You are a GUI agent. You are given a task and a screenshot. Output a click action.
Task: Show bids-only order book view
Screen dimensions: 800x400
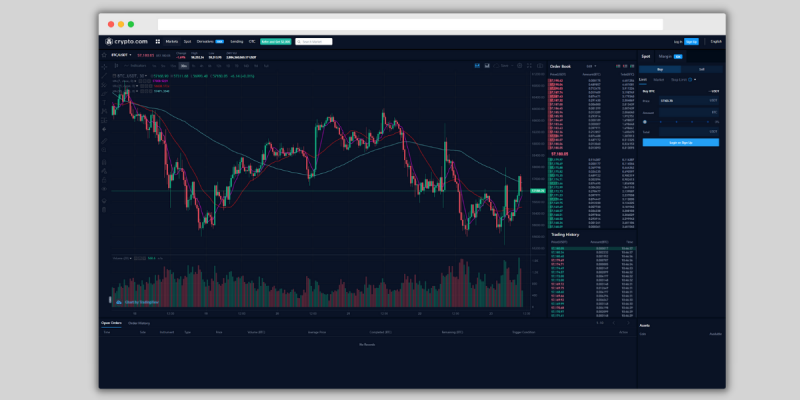pyautogui.click(x=632, y=66)
